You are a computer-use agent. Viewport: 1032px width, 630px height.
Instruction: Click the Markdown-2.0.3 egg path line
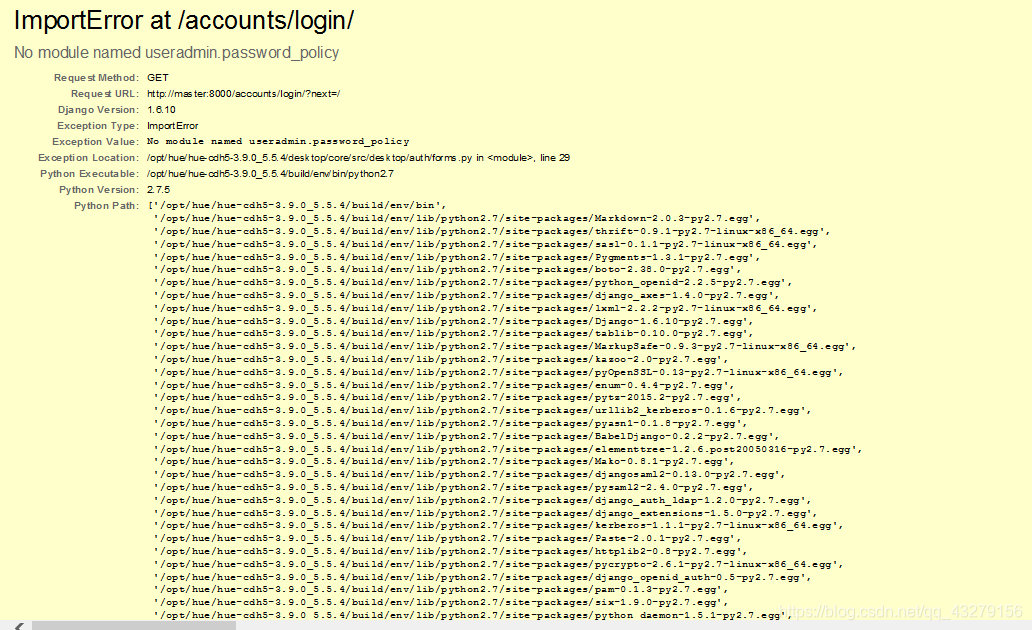coord(457,218)
